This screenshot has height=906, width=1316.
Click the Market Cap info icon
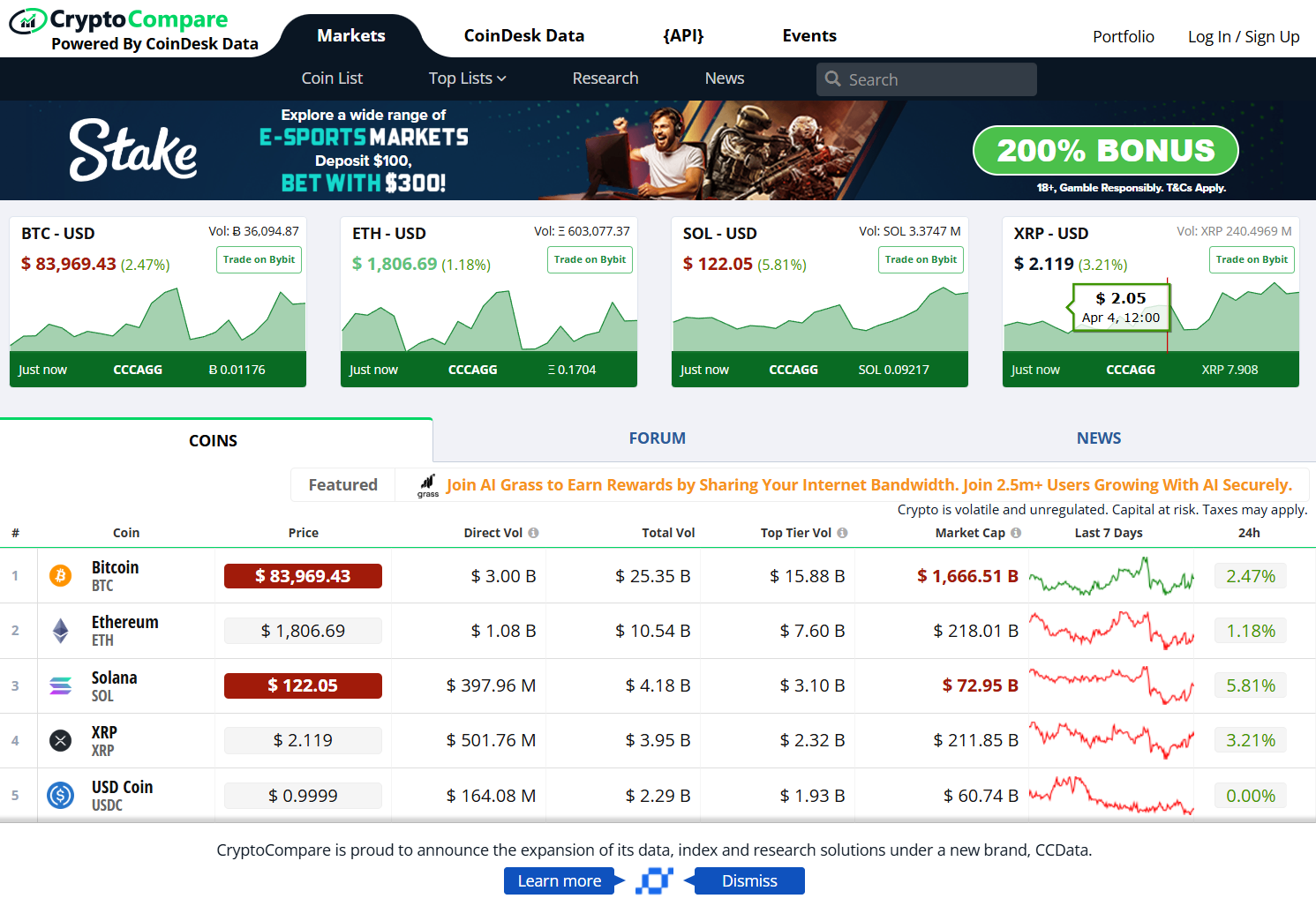(x=1016, y=533)
